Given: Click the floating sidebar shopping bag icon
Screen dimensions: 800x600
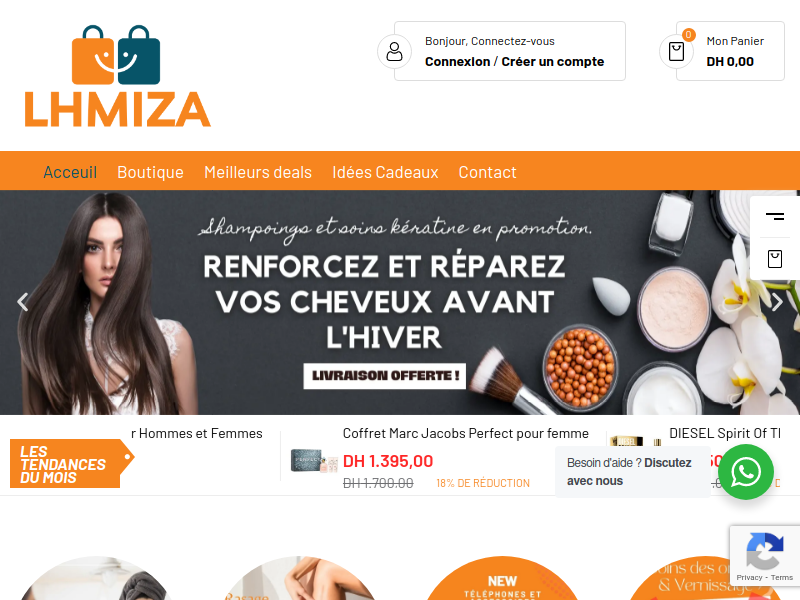Looking at the screenshot, I should coord(774,259).
